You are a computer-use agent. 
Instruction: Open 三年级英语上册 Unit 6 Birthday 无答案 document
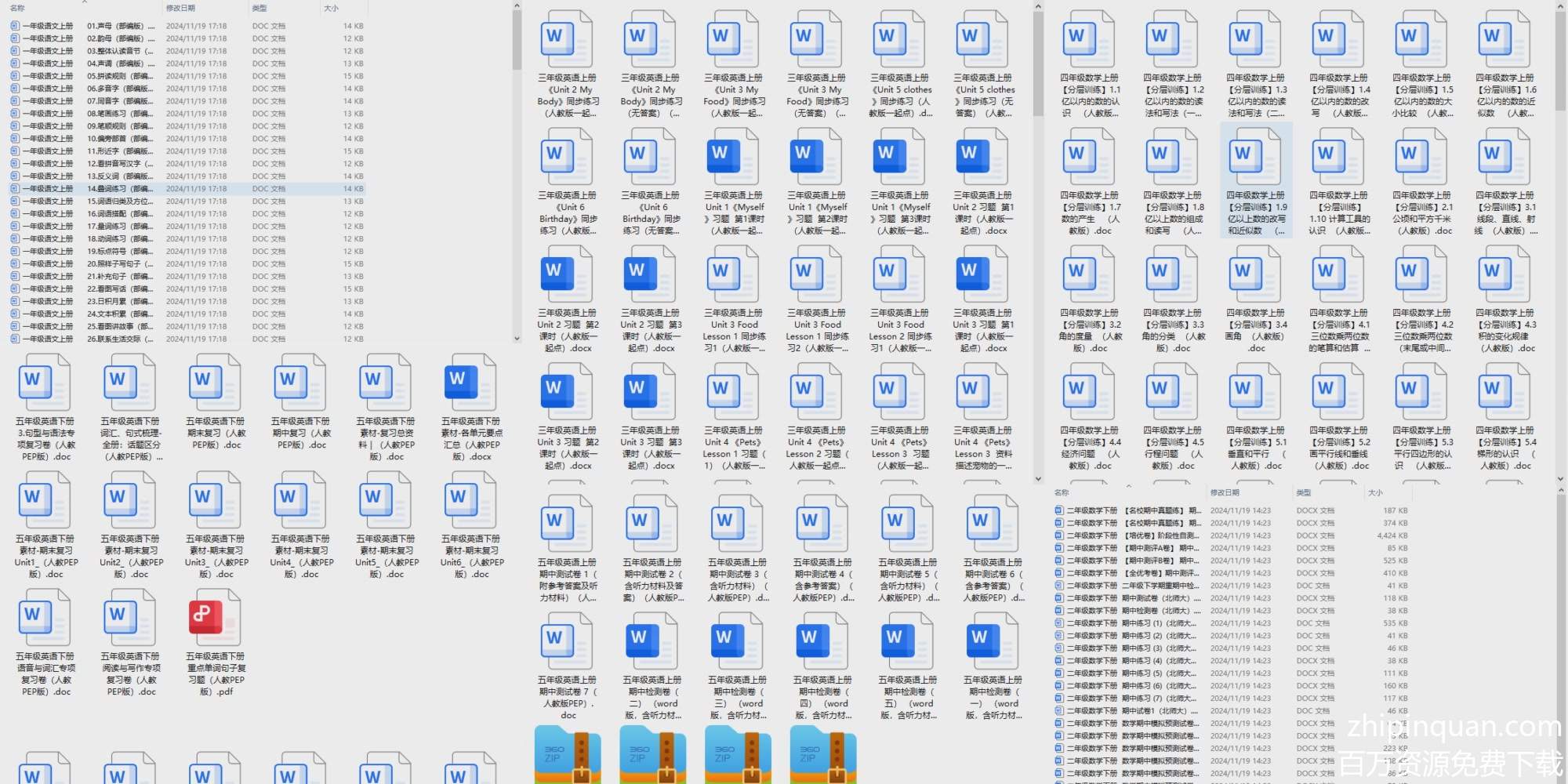pyautogui.click(x=650, y=158)
